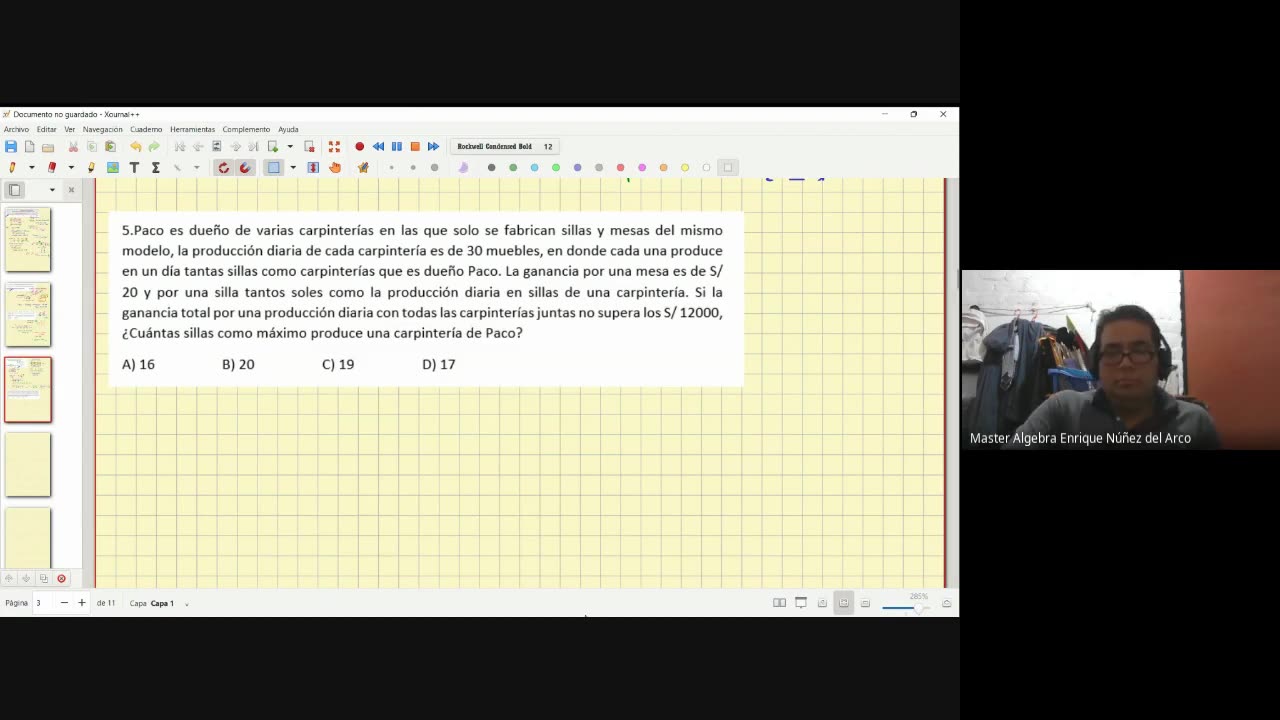Close the sidebar panel

point(71,189)
